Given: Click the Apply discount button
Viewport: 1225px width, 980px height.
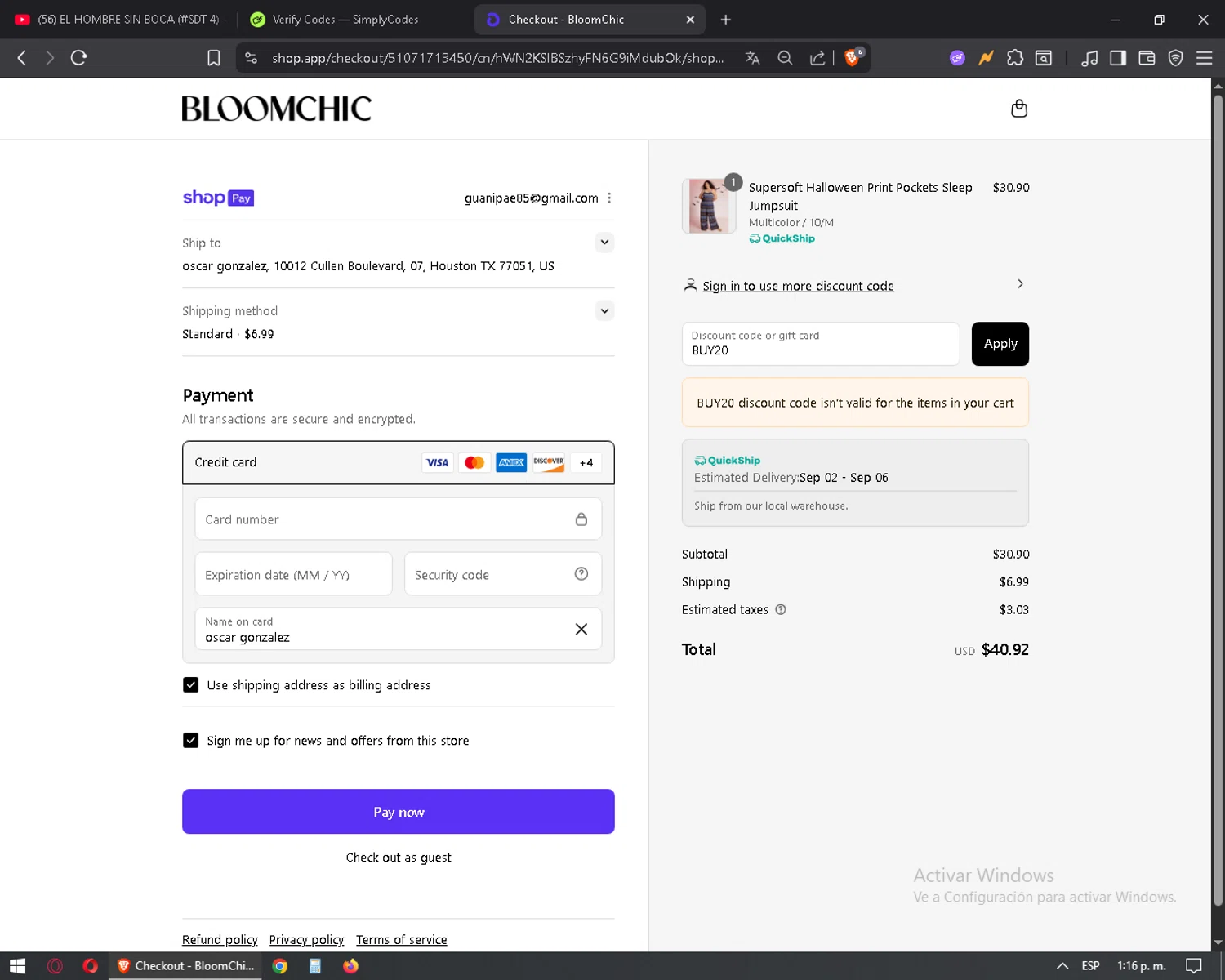Looking at the screenshot, I should 1000,344.
